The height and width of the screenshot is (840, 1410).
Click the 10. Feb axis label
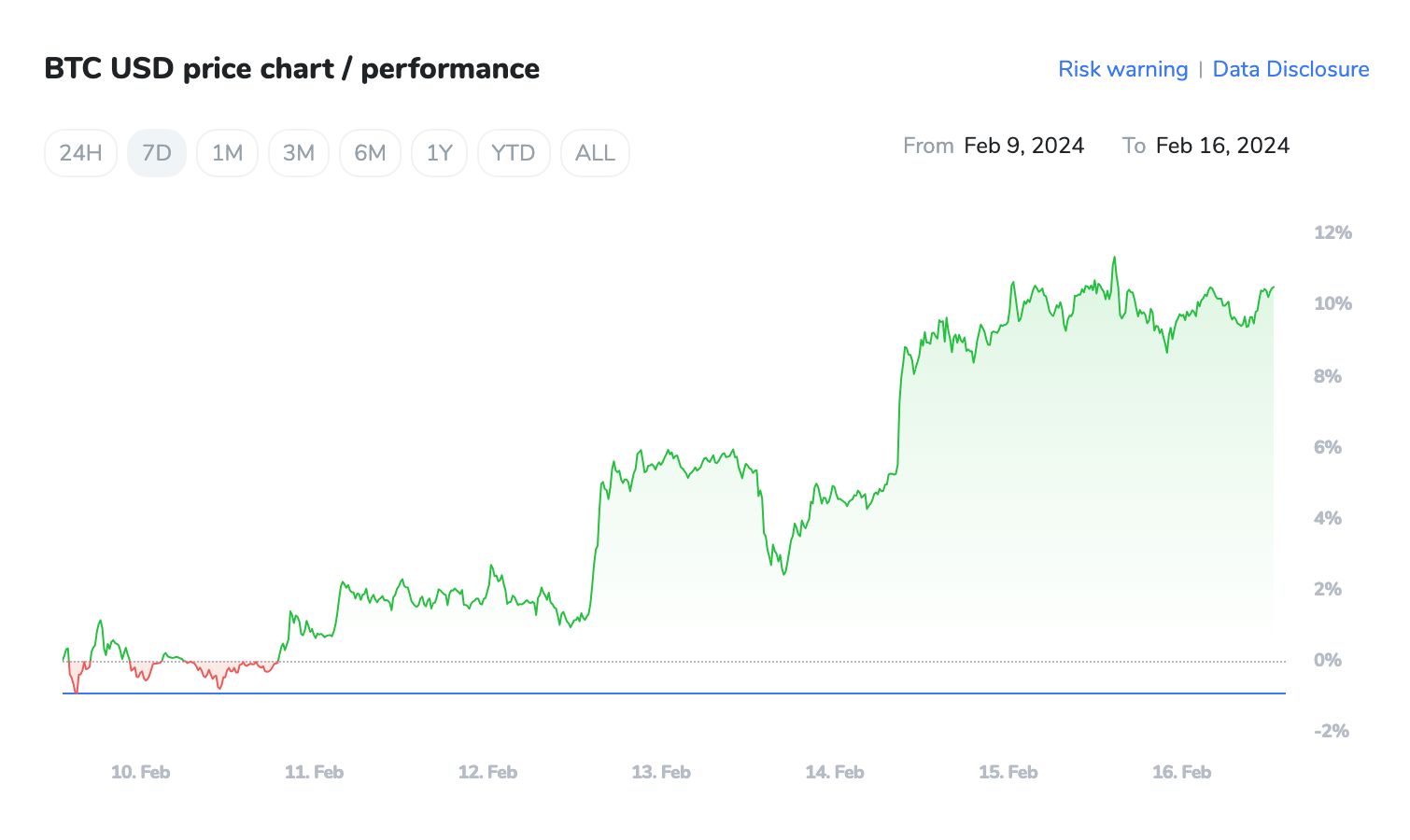(x=140, y=772)
